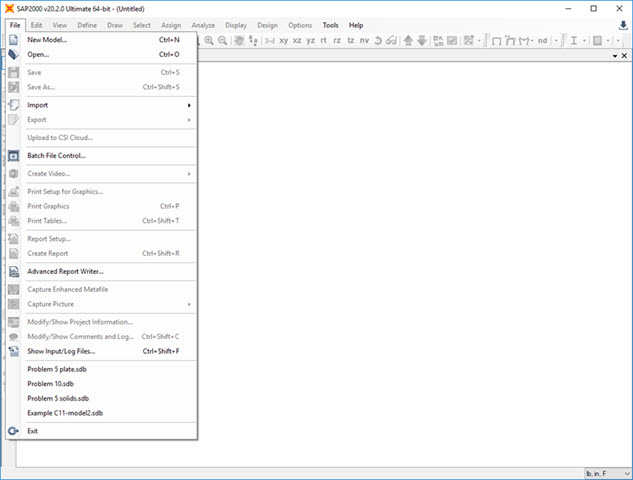Viewport: 633px width, 480px height.
Task: Open the Edit menu
Action: tap(36, 25)
